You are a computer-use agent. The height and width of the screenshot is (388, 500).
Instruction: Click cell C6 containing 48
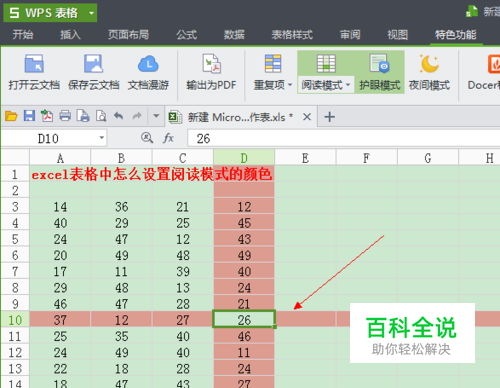[183, 255]
